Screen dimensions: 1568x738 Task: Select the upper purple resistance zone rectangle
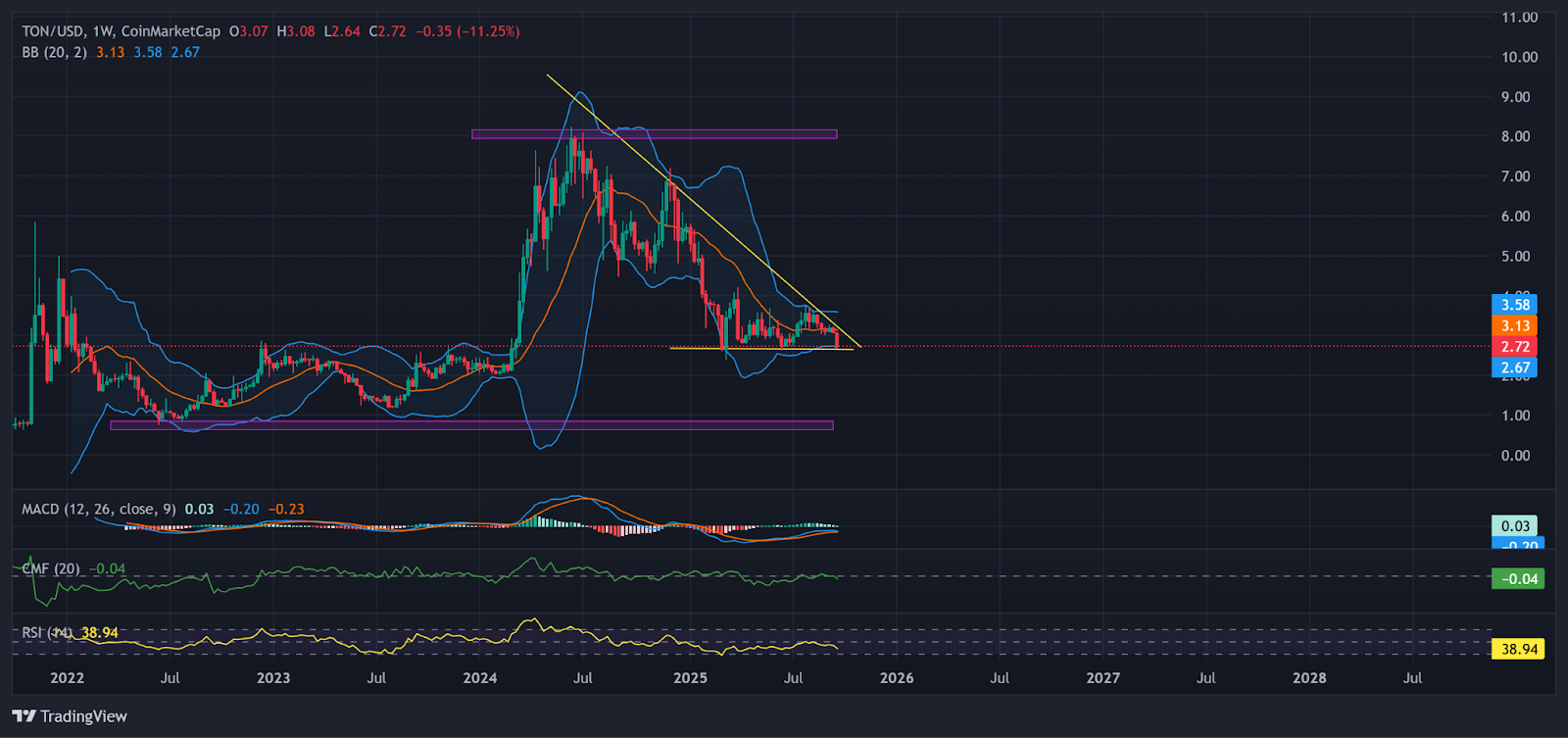(x=654, y=134)
